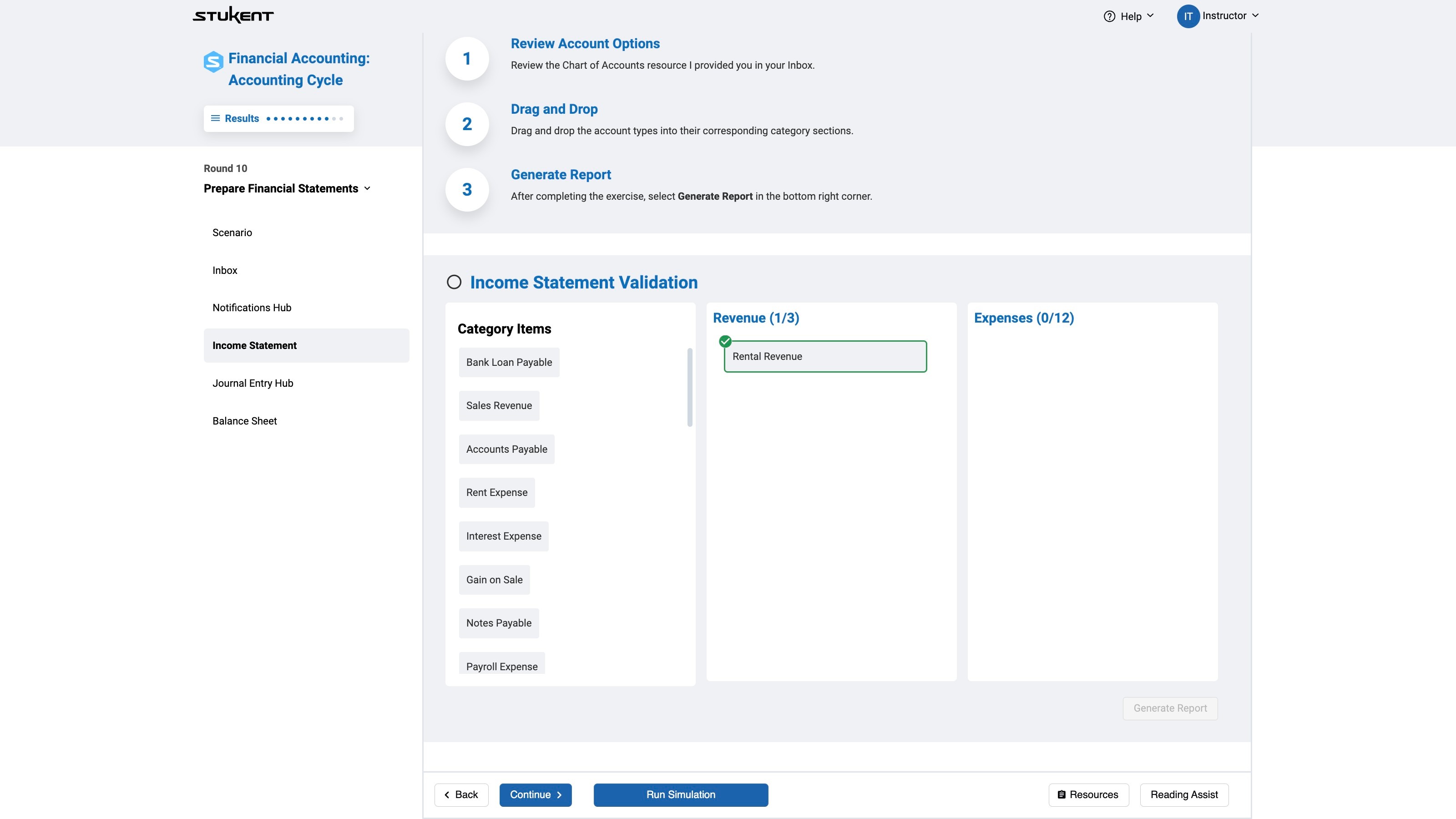Select the Sales Revenue category item
Screen dimensions: 1456x819
click(499, 406)
